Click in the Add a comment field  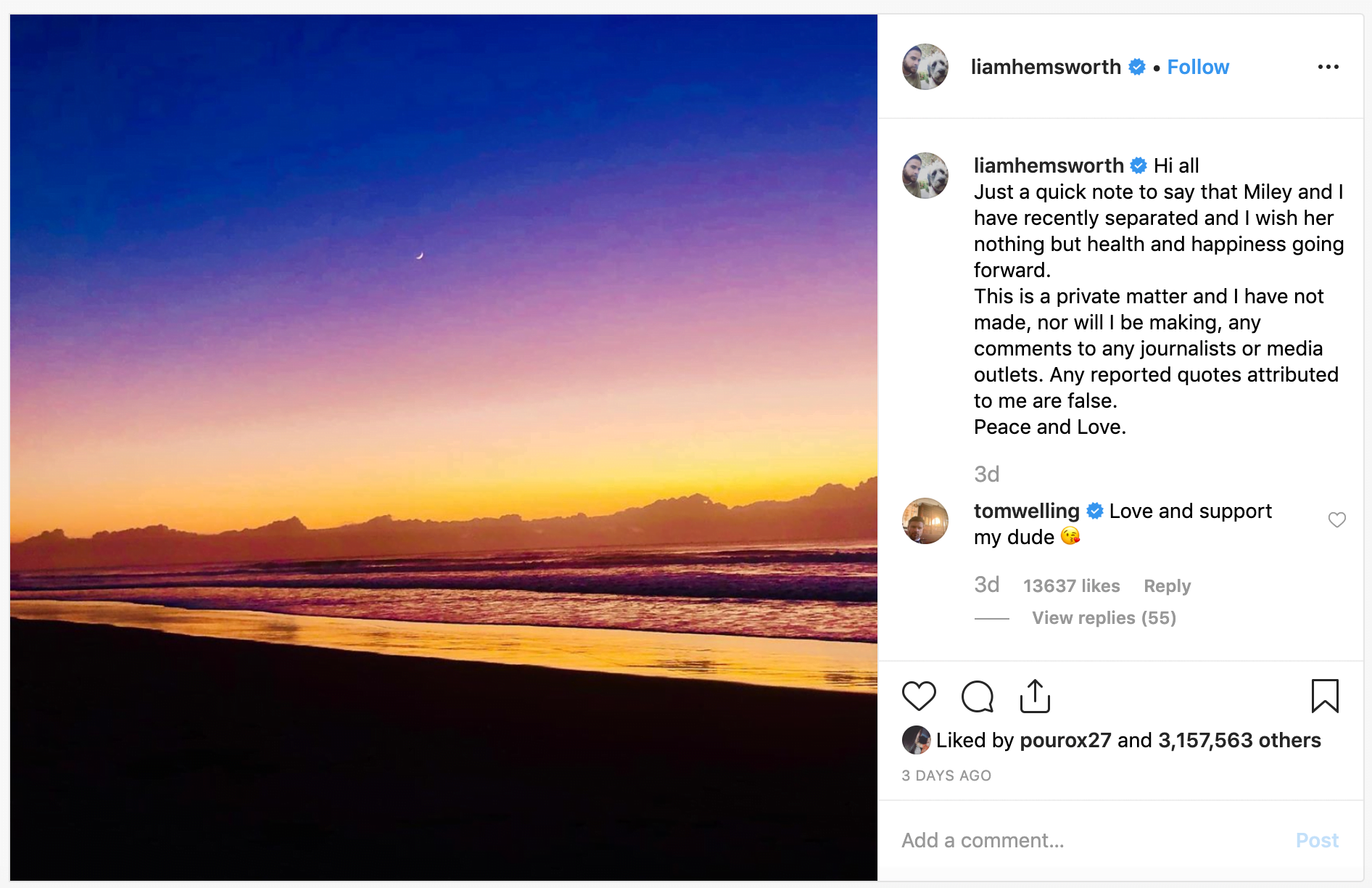coord(1088,840)
